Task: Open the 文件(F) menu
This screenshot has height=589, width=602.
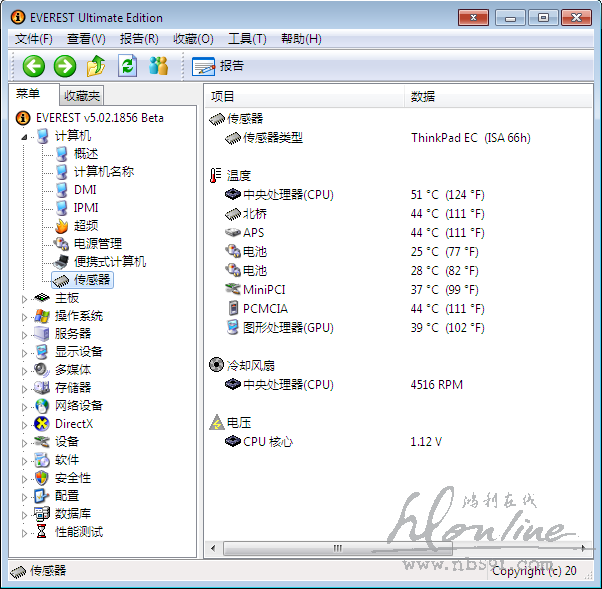Action: click(x=34, y=39)
